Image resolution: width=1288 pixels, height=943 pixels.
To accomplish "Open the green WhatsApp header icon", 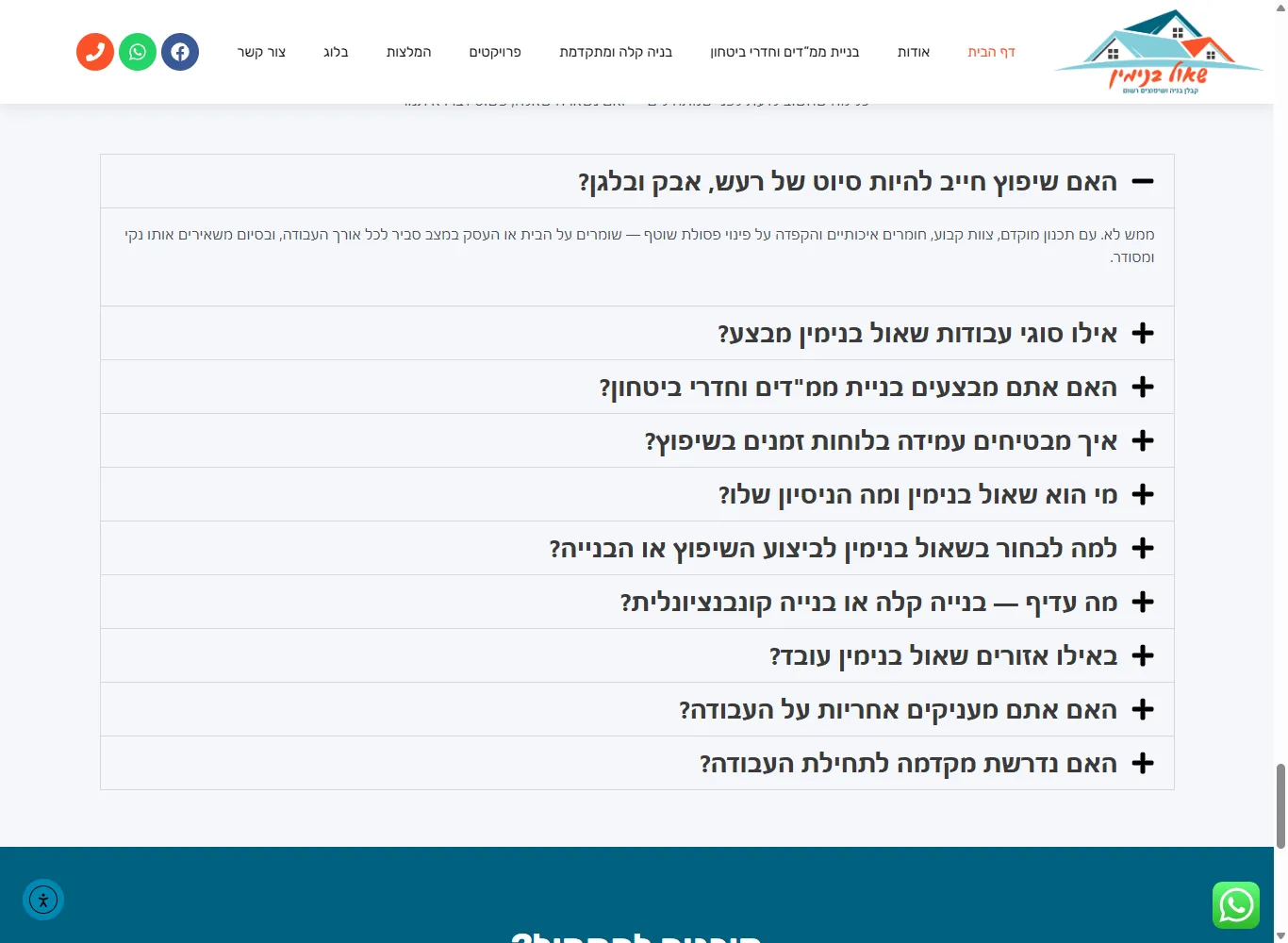I will click(x=138, y=52).
